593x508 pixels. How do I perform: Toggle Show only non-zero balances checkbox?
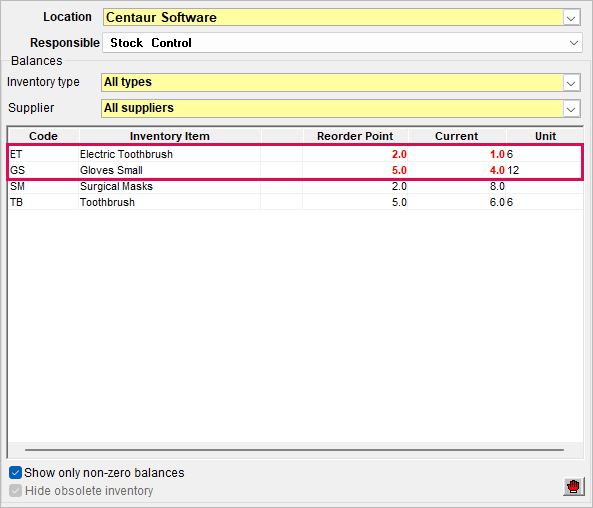coord(16,473)
